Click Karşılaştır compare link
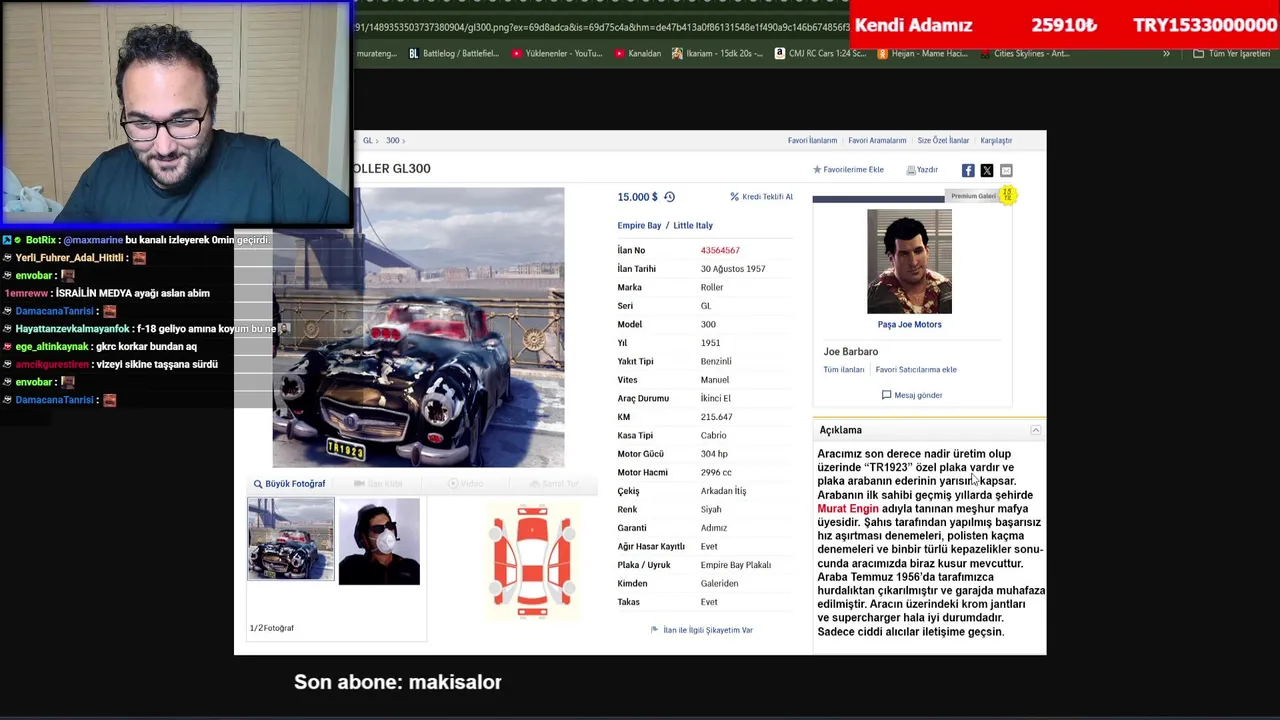This screenshot has width=1280, height=720. click(996, 141)
